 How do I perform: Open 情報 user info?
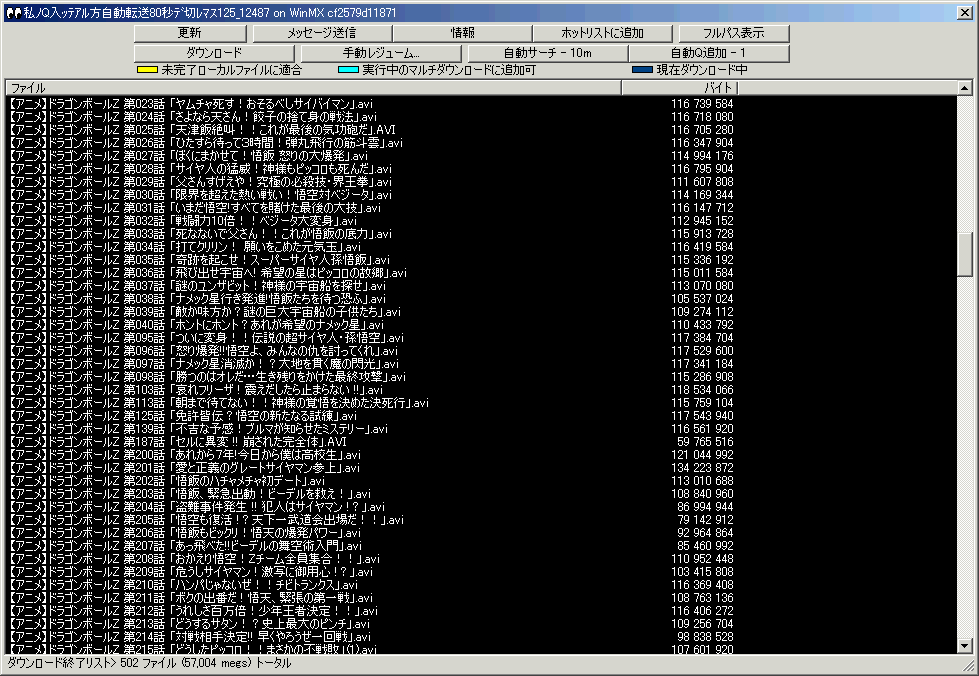463,33
